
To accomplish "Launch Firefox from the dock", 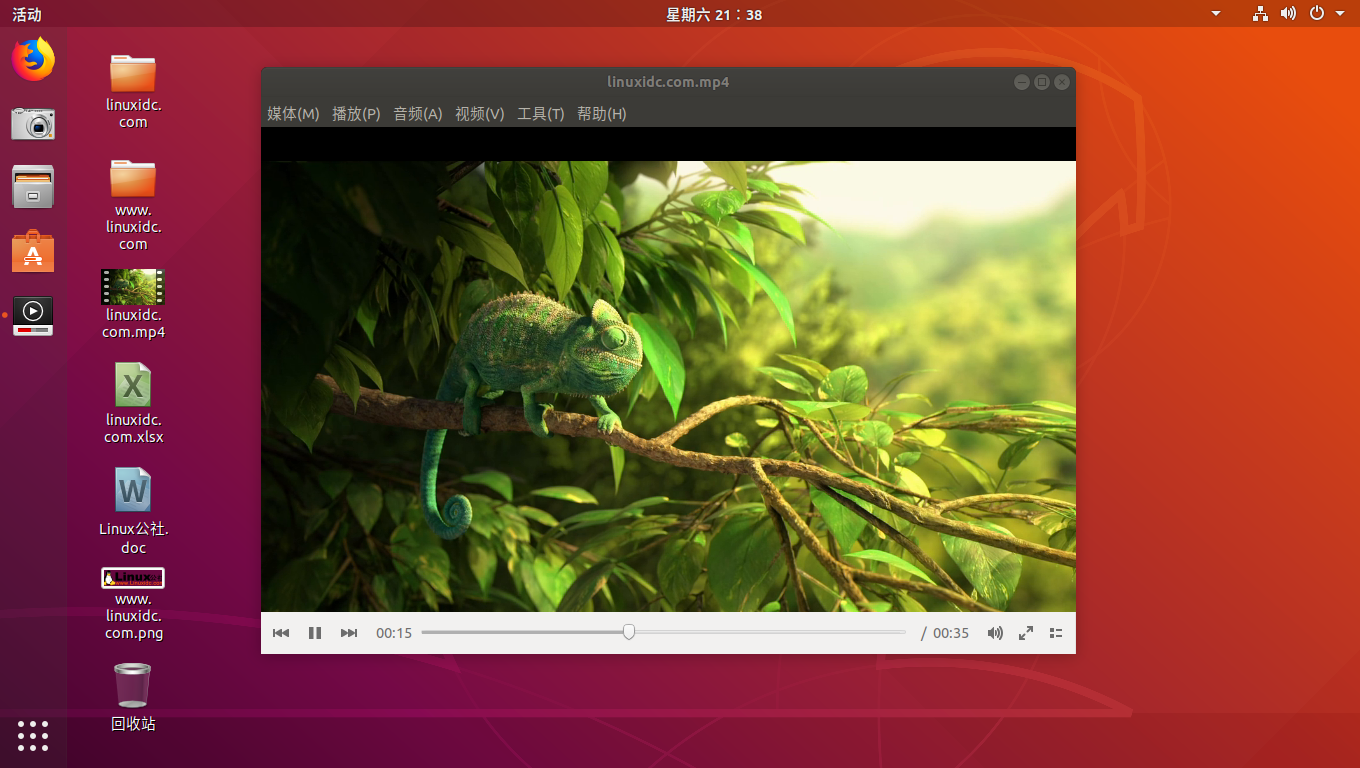I will coord(33,59).
